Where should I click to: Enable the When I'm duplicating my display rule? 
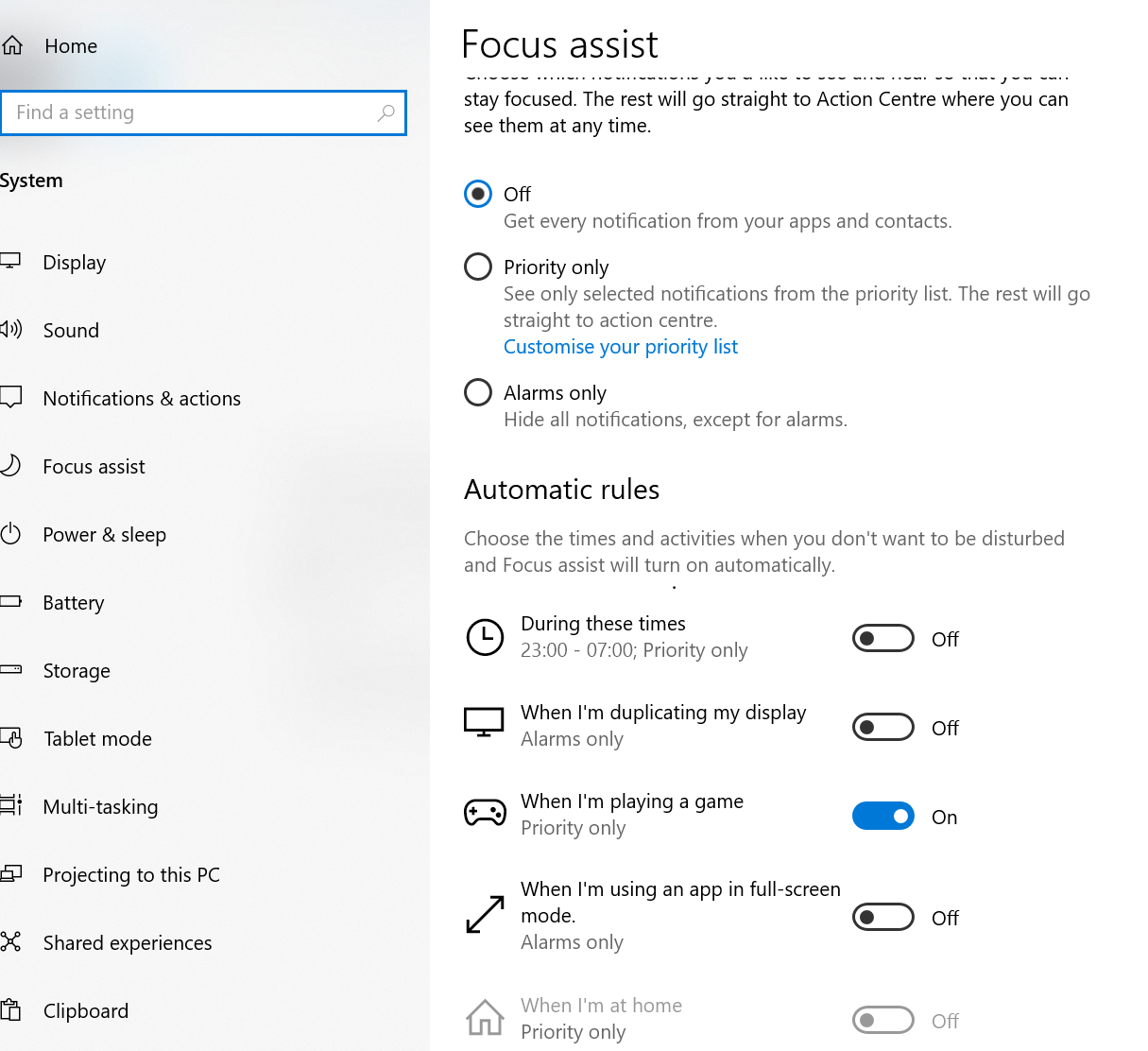pyautogui.click(x=882, y=727)
